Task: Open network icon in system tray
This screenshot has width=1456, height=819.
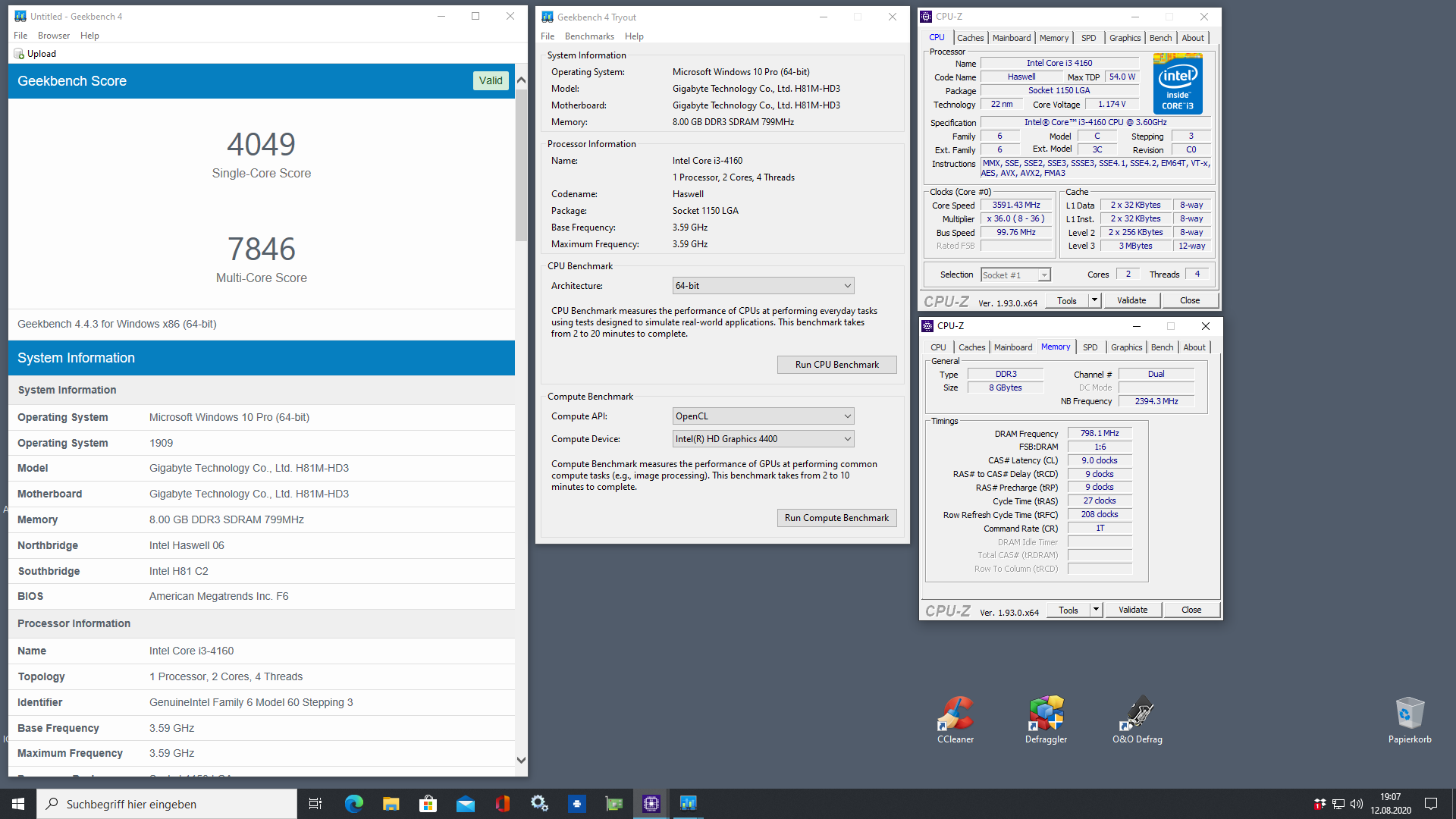Action: tap(1338, 804)
